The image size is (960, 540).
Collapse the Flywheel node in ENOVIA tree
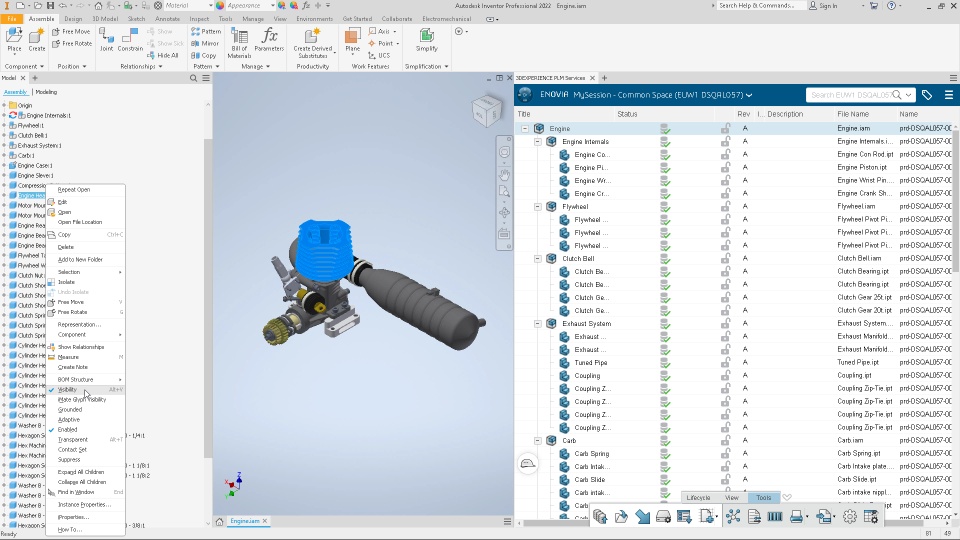[x=538, y=206]
